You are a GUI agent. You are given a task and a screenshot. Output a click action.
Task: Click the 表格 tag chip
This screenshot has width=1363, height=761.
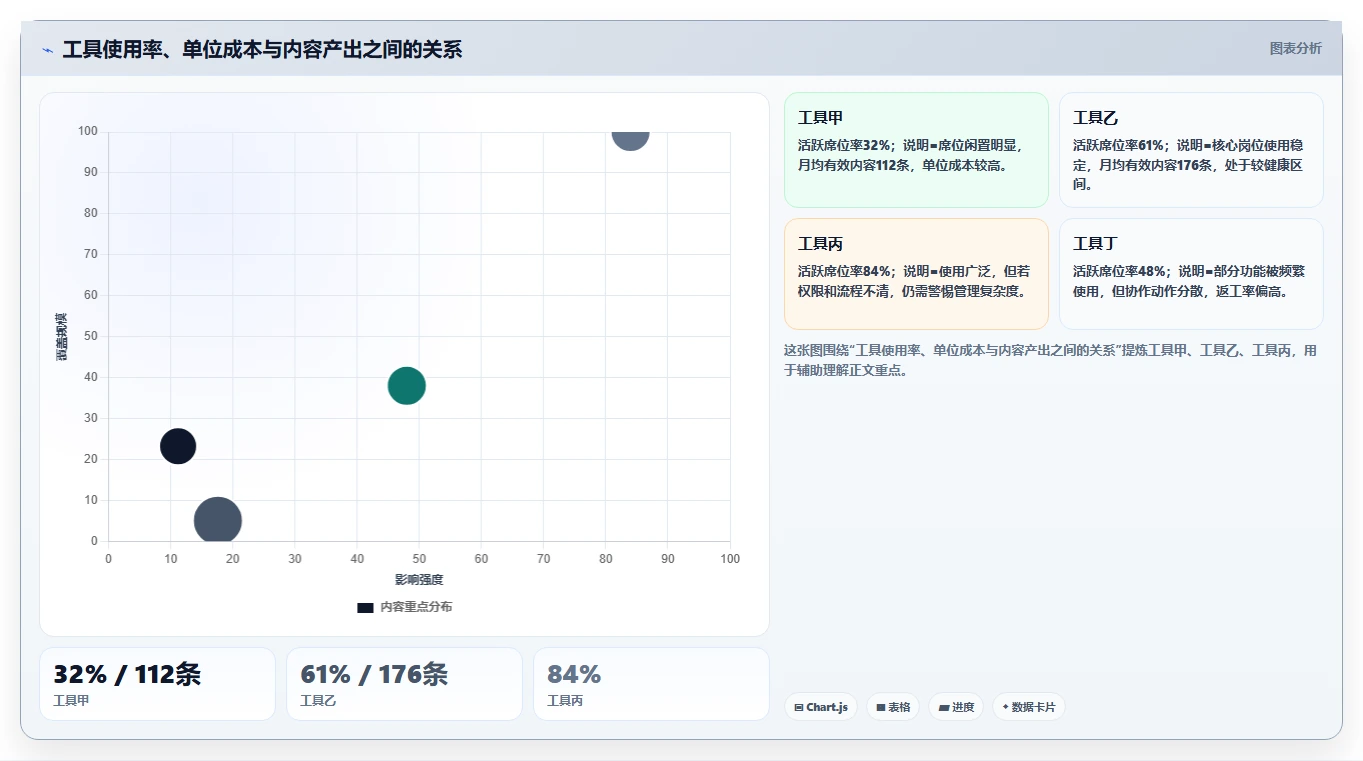coord(893,707)
